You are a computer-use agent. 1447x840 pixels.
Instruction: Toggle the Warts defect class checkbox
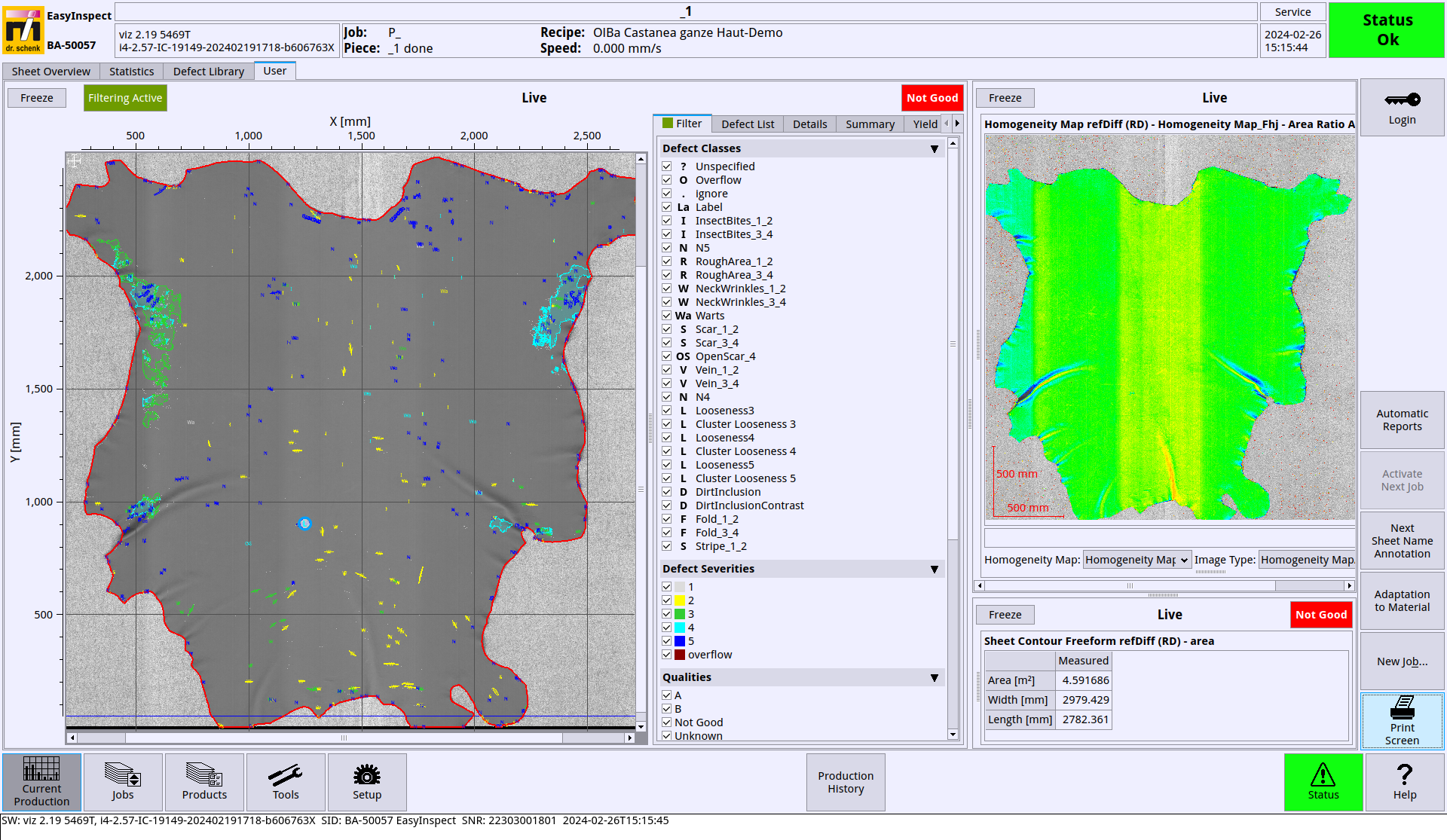click(x=667, y=316)
